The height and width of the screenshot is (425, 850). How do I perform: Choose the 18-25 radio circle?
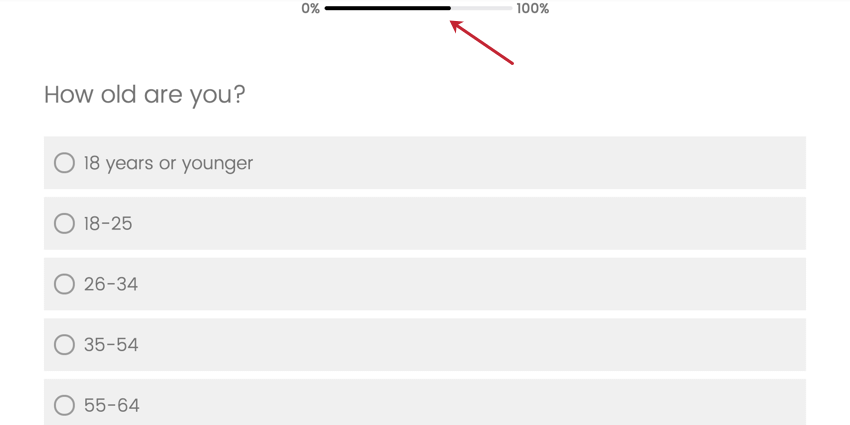pos(64,224)
